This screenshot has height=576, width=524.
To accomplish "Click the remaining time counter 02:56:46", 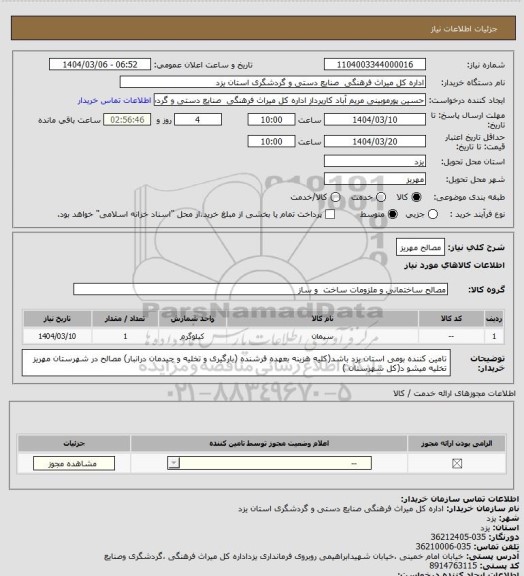I will point(127,120).
